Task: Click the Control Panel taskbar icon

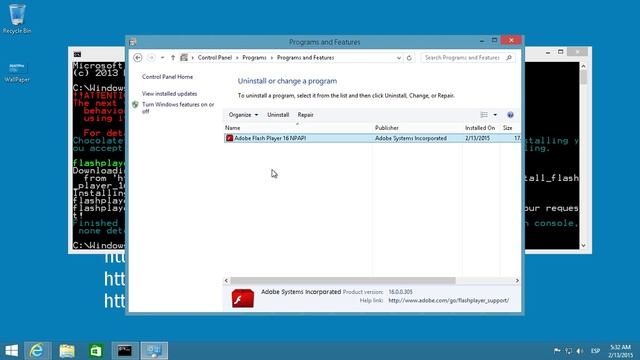Action: click(x=154, y=351)
